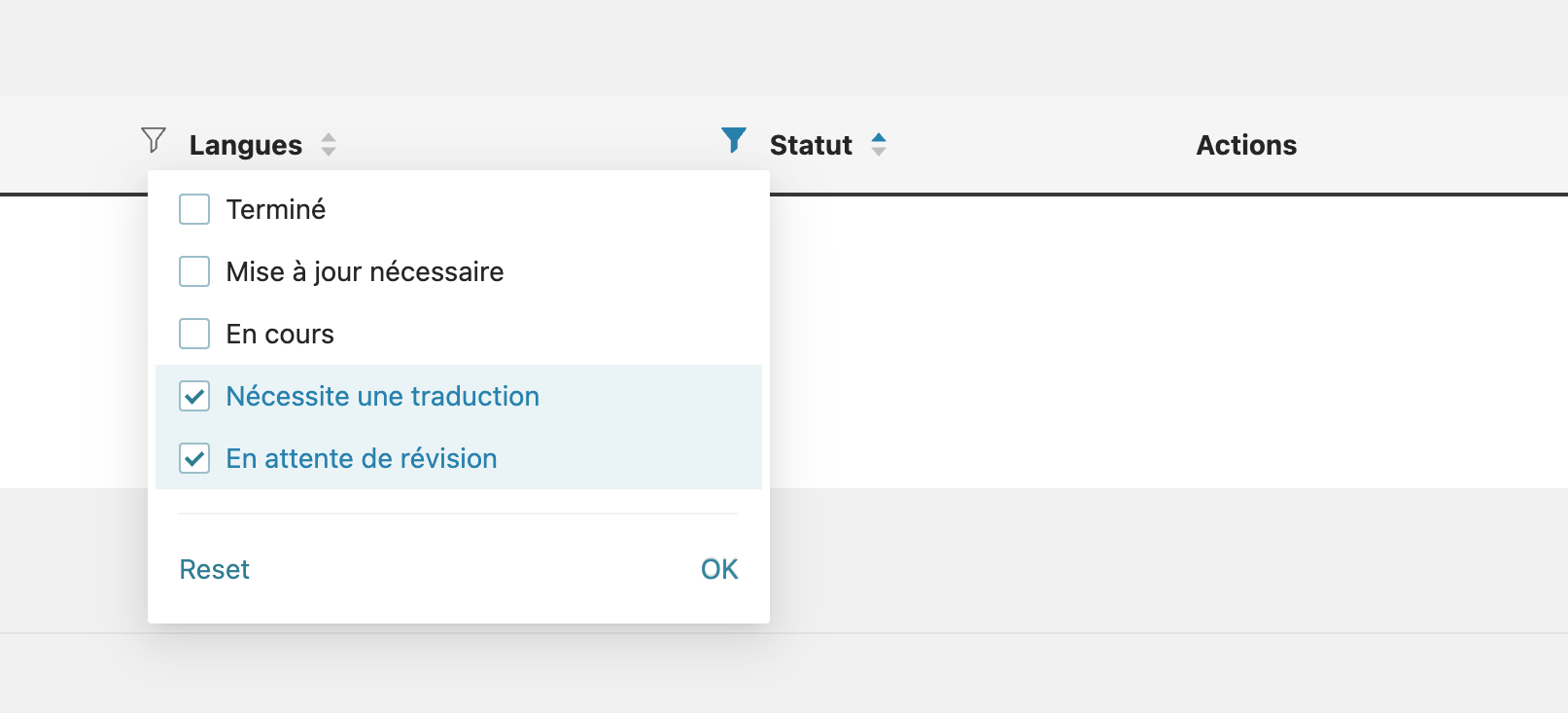Check the Terminé checkbox
This screenshot has width=1568, height=713.
pos(194,209)
